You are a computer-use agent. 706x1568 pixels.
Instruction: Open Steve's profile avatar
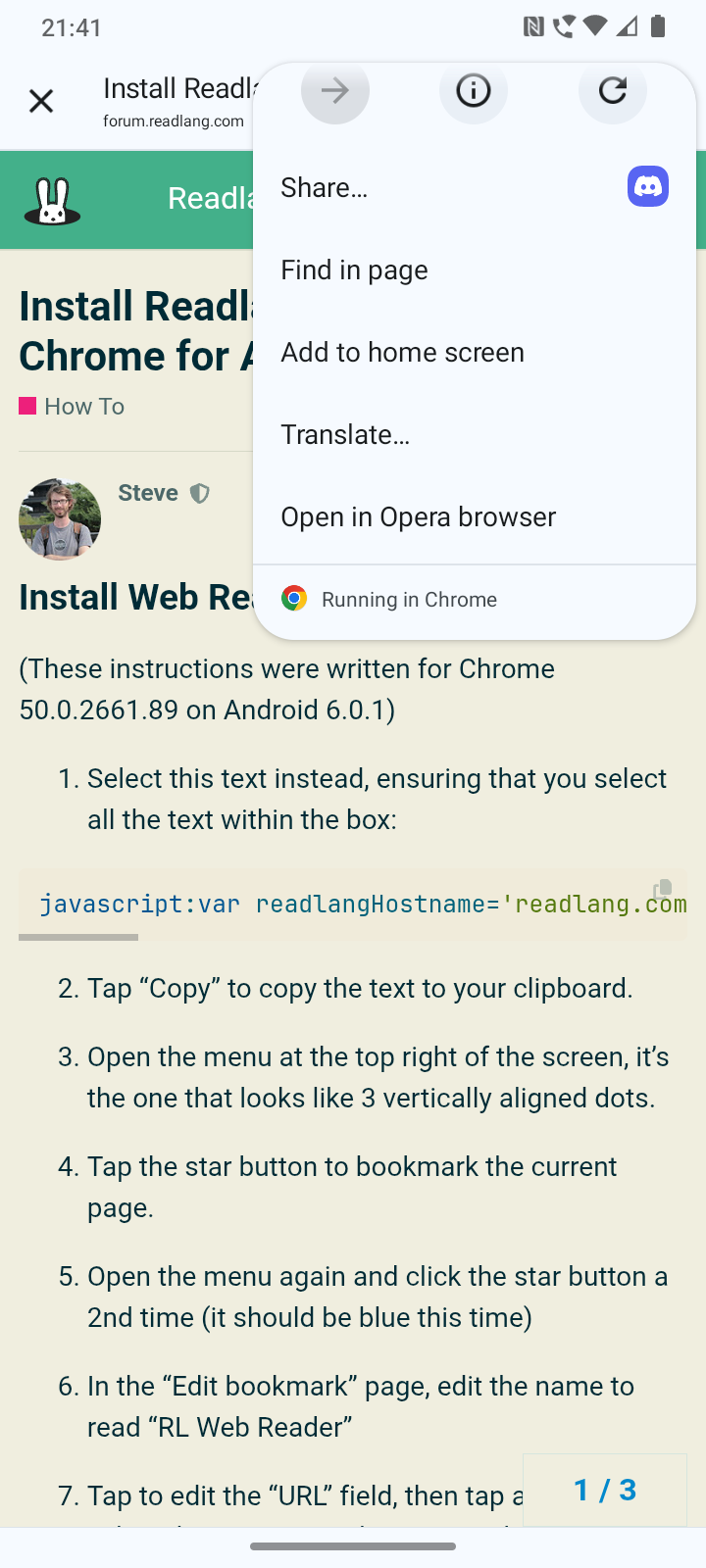coord(60,519)
